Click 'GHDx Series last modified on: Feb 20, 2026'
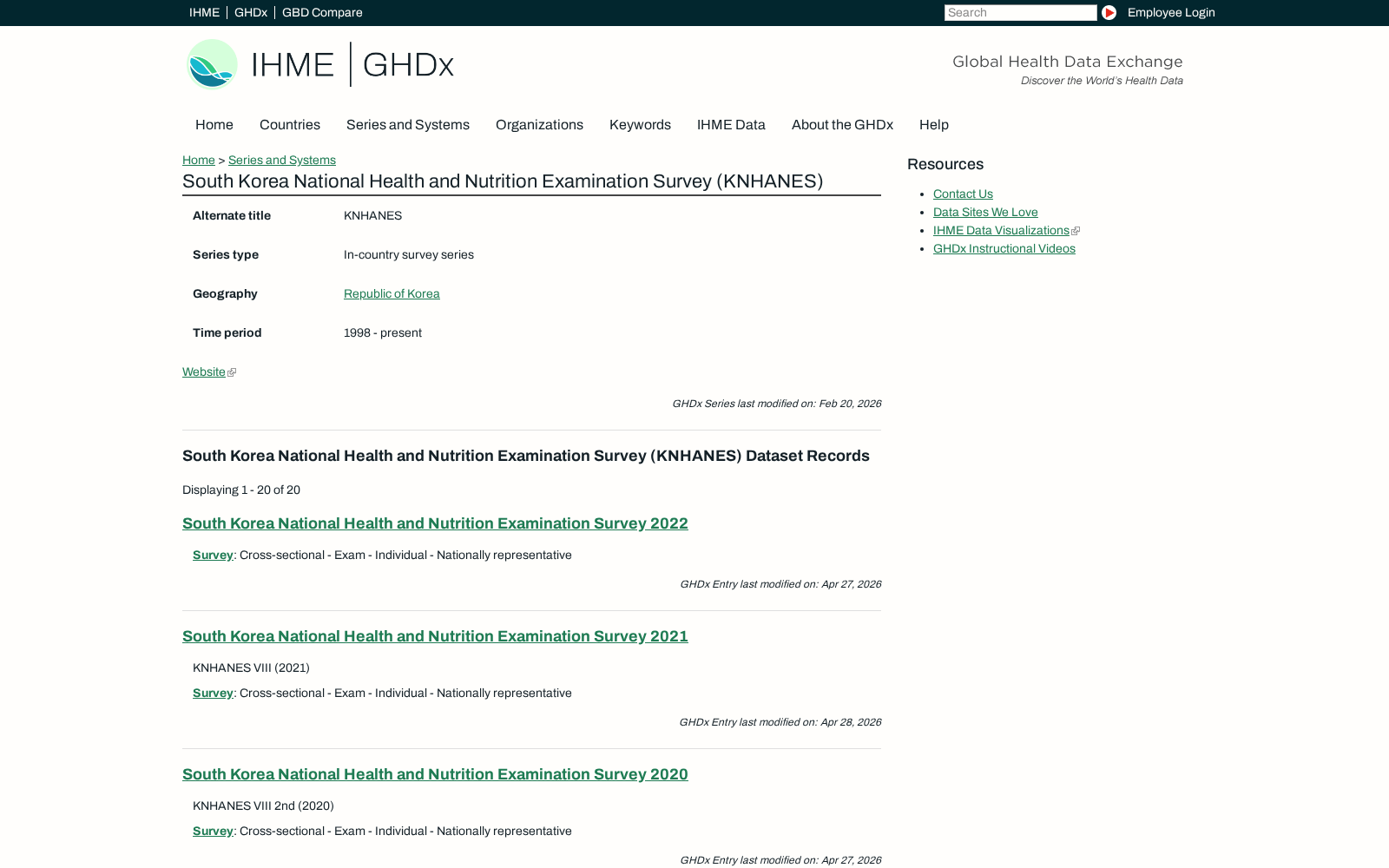Image resolution: width=1389 pixels, height=868 pixels. click(777, 404)
